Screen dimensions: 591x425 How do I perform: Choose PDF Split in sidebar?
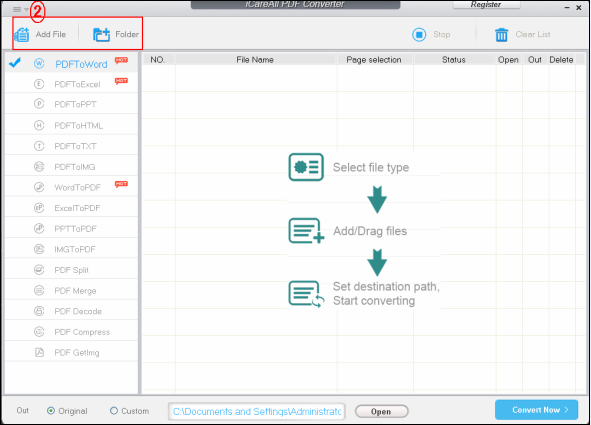click(x=72, y=270)
